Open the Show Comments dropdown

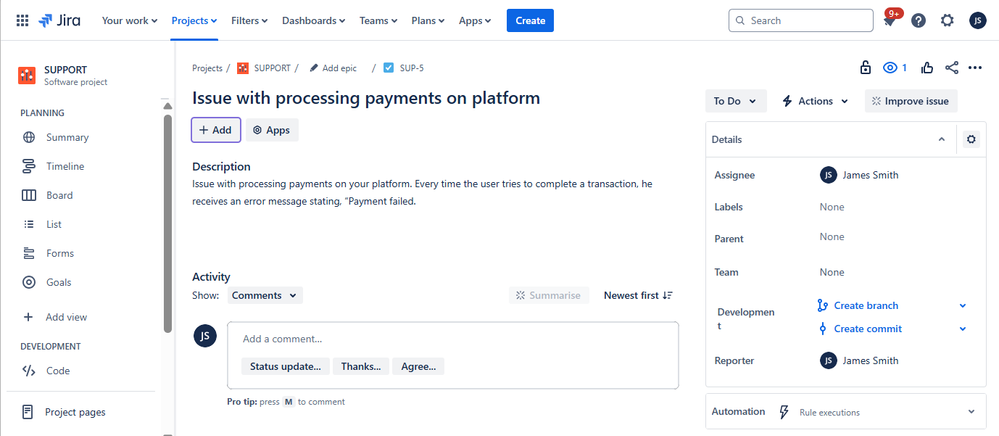tap(264, 296)
